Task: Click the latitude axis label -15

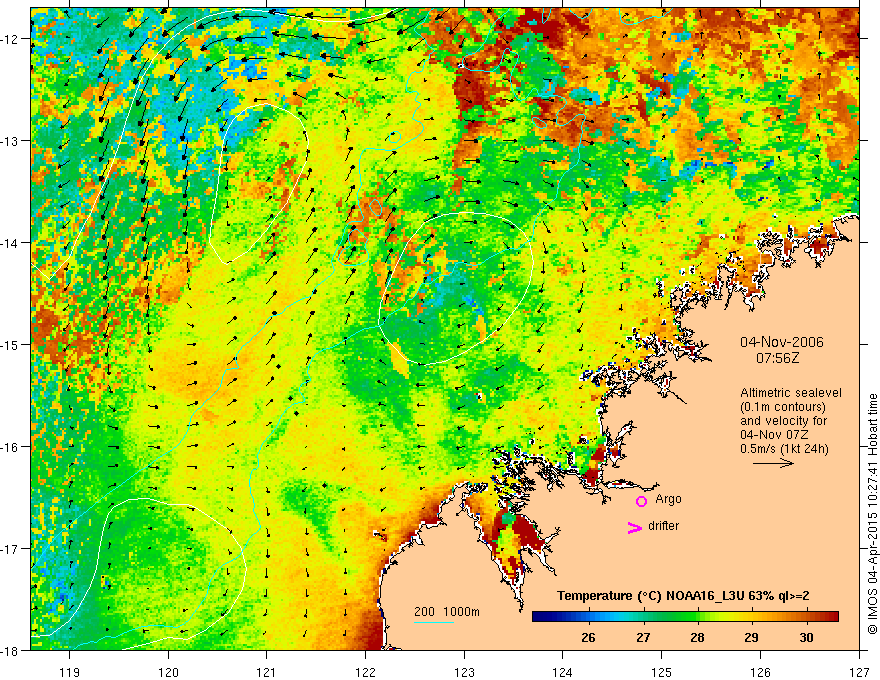Action: [11, 344]
